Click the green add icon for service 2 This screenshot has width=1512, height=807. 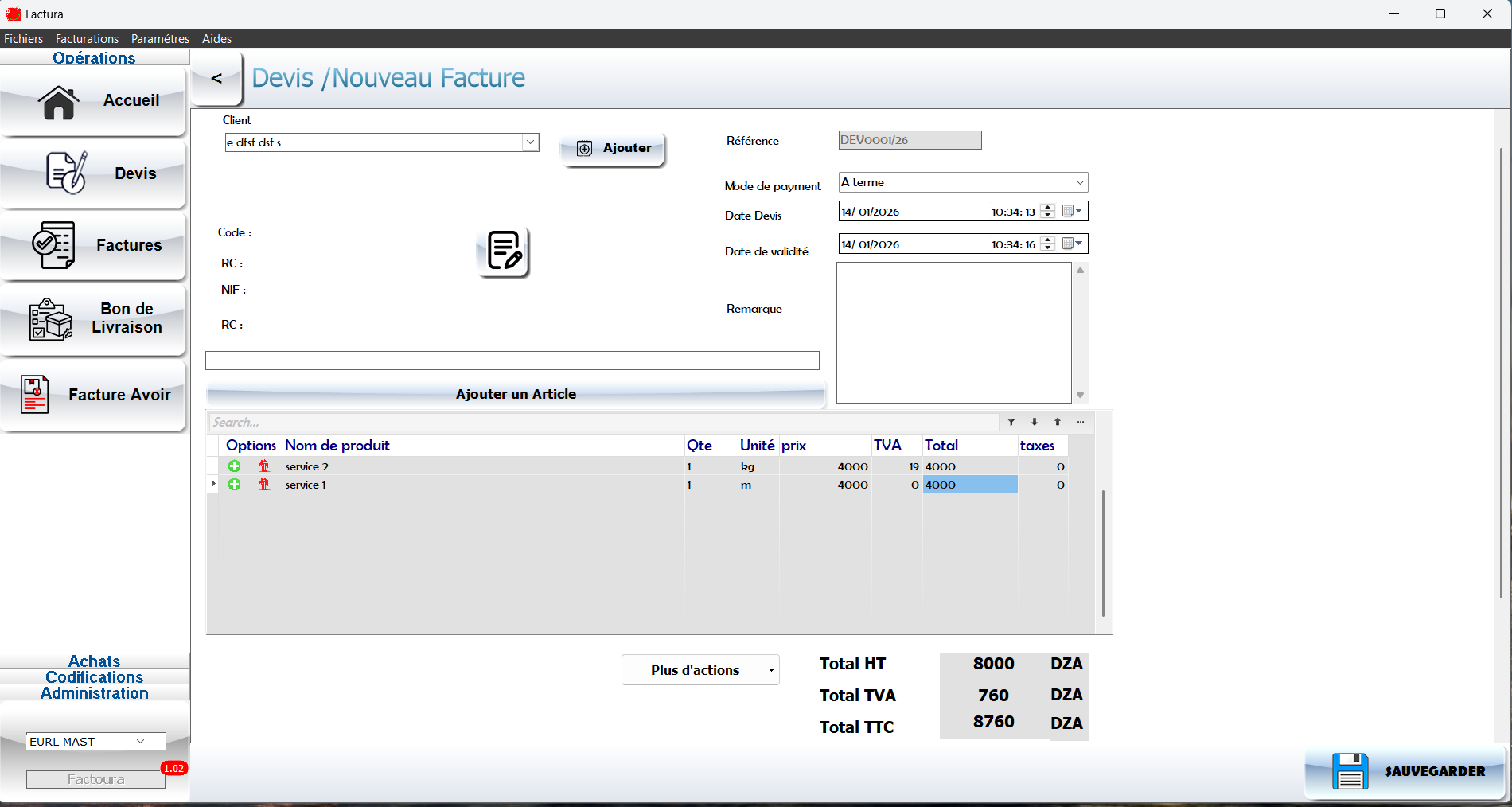(x=234, y=466)
